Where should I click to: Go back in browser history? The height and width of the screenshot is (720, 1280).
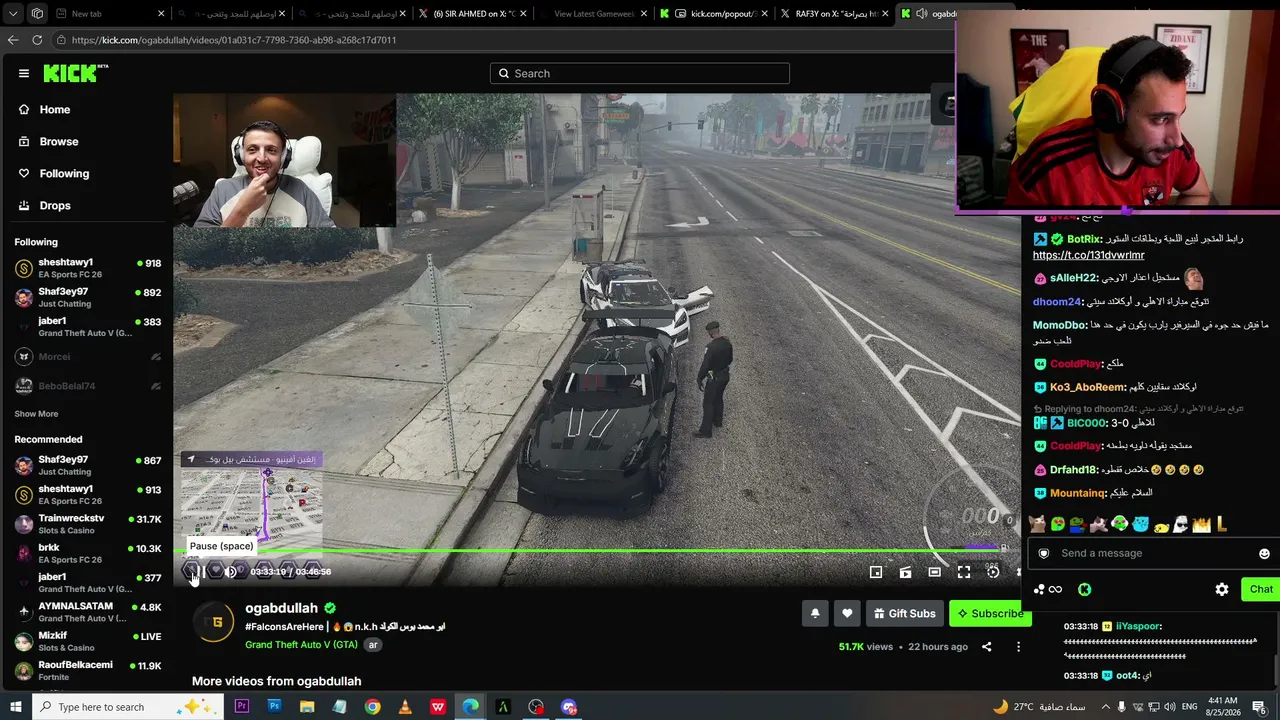[x=13, y=40]
